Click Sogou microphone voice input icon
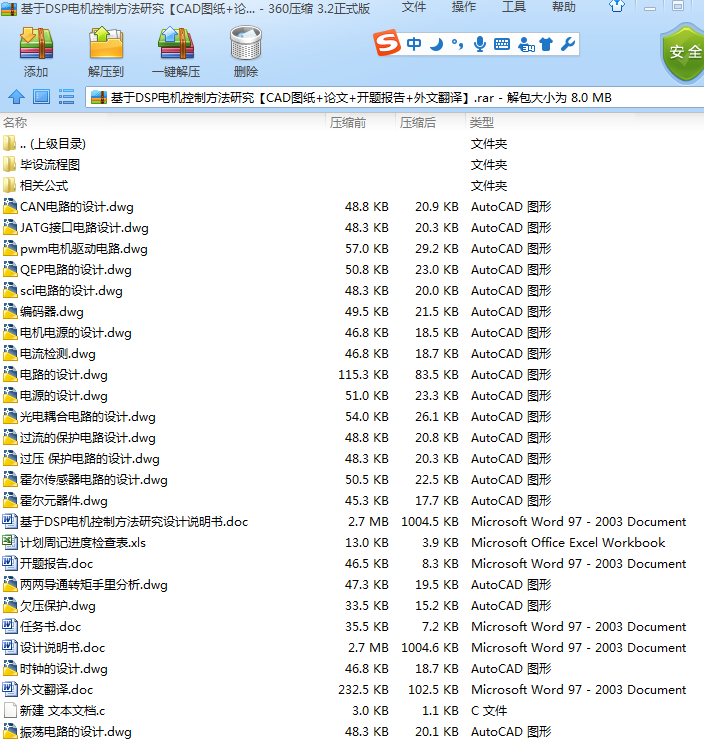The height and width of the screenshot is (748, 704). (x=480, y=44)
